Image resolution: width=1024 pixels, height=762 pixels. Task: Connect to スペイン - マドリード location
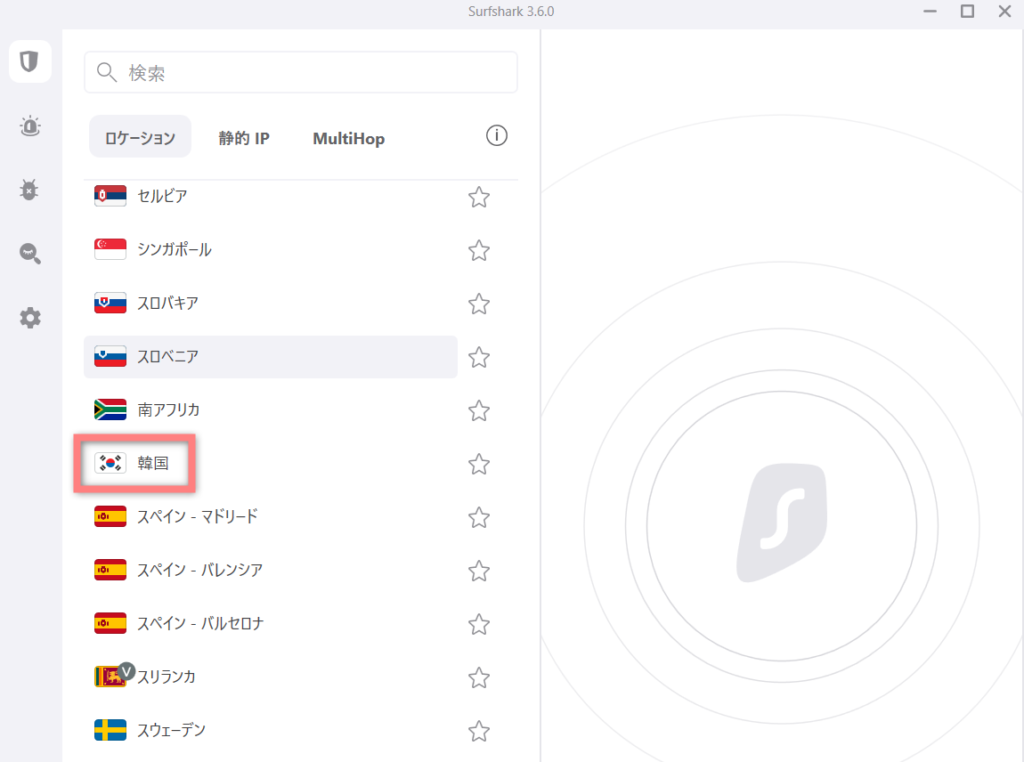[270, 517]
